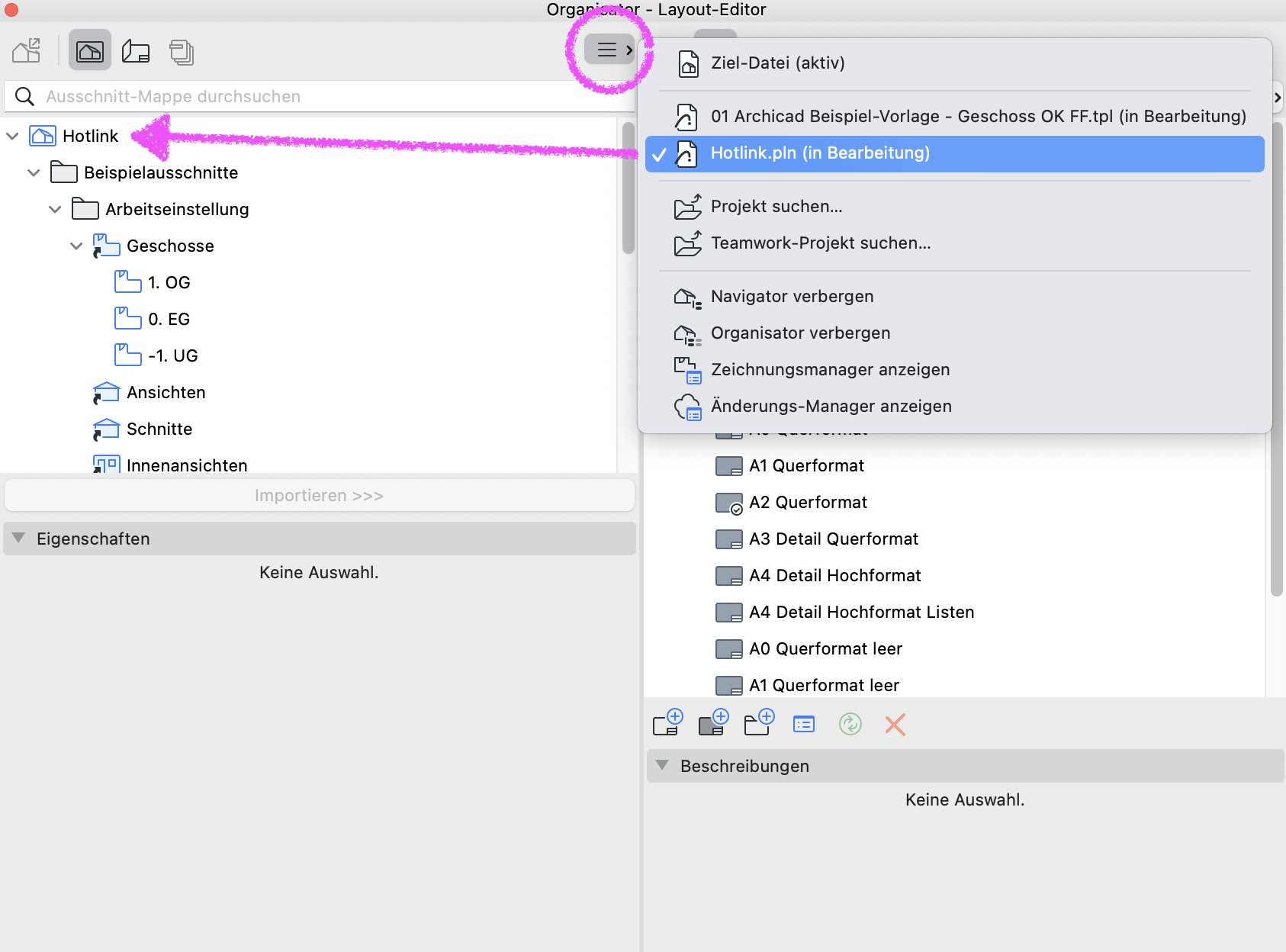Click the Ausschnitt-Mappe durchsuchen search field
This screenshot has height=952, width=1286.
point(320,96)
